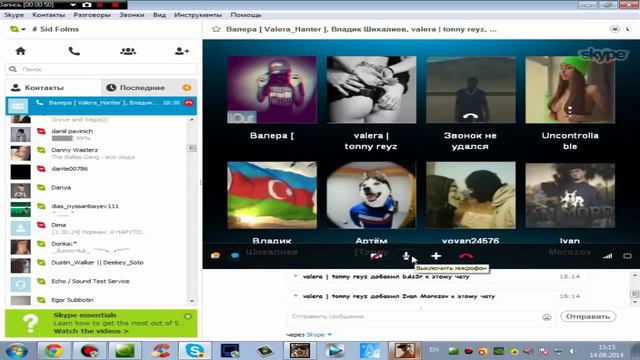The height and width of the screenshot is (360, 640).
Task: Select the Egor Subbotin contact
Action: pos(97,300)
